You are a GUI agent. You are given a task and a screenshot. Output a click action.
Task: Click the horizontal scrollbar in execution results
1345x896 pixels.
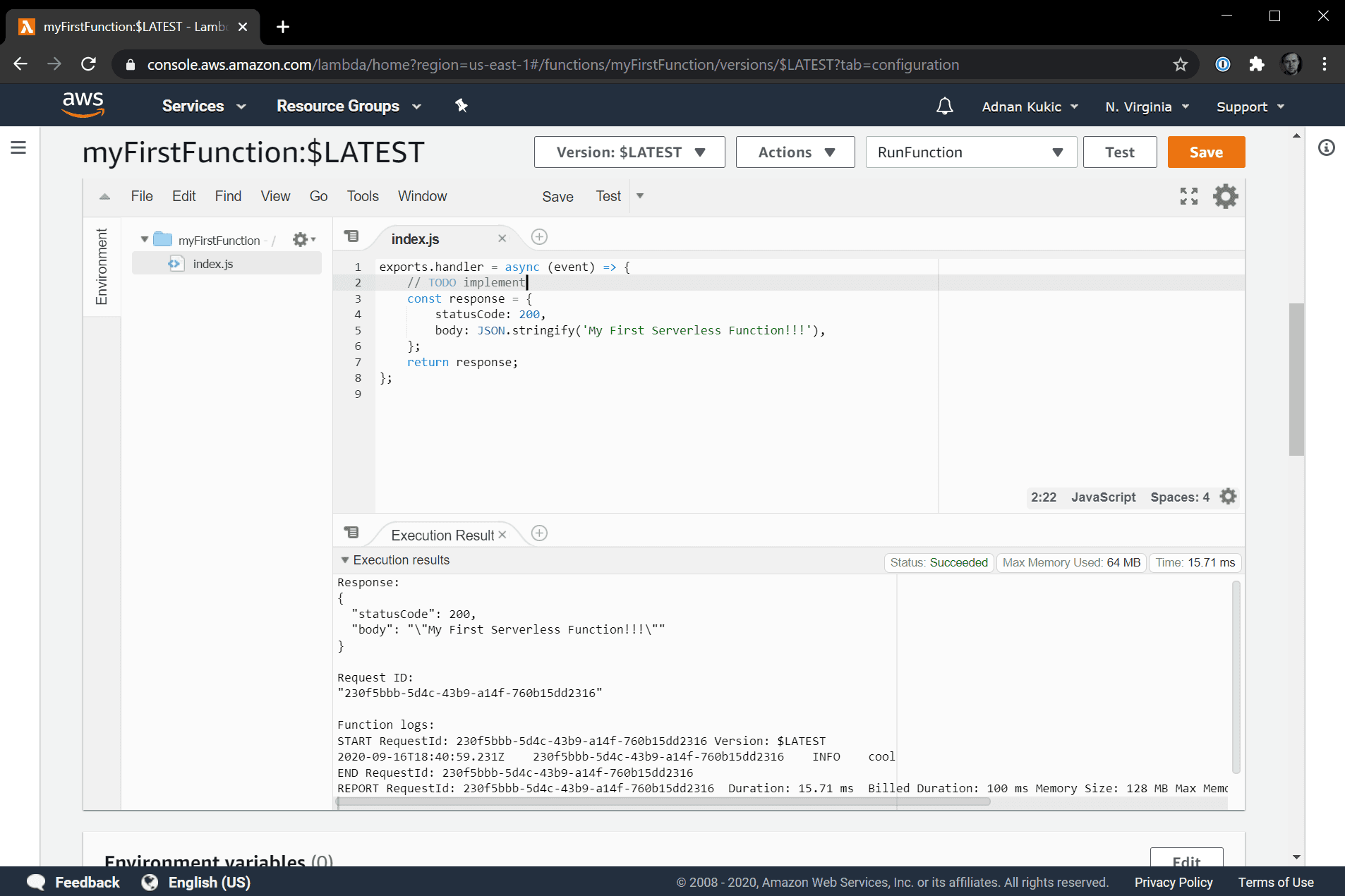663,801
